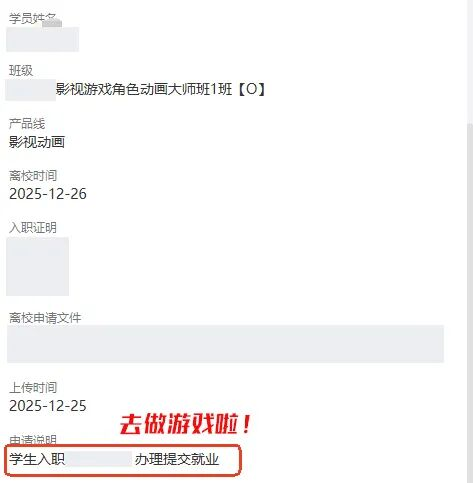The height and width of the screenshot is (483, 473).
Task: Open the 入职证明 image thumbnail
Action: click(38, 266)
